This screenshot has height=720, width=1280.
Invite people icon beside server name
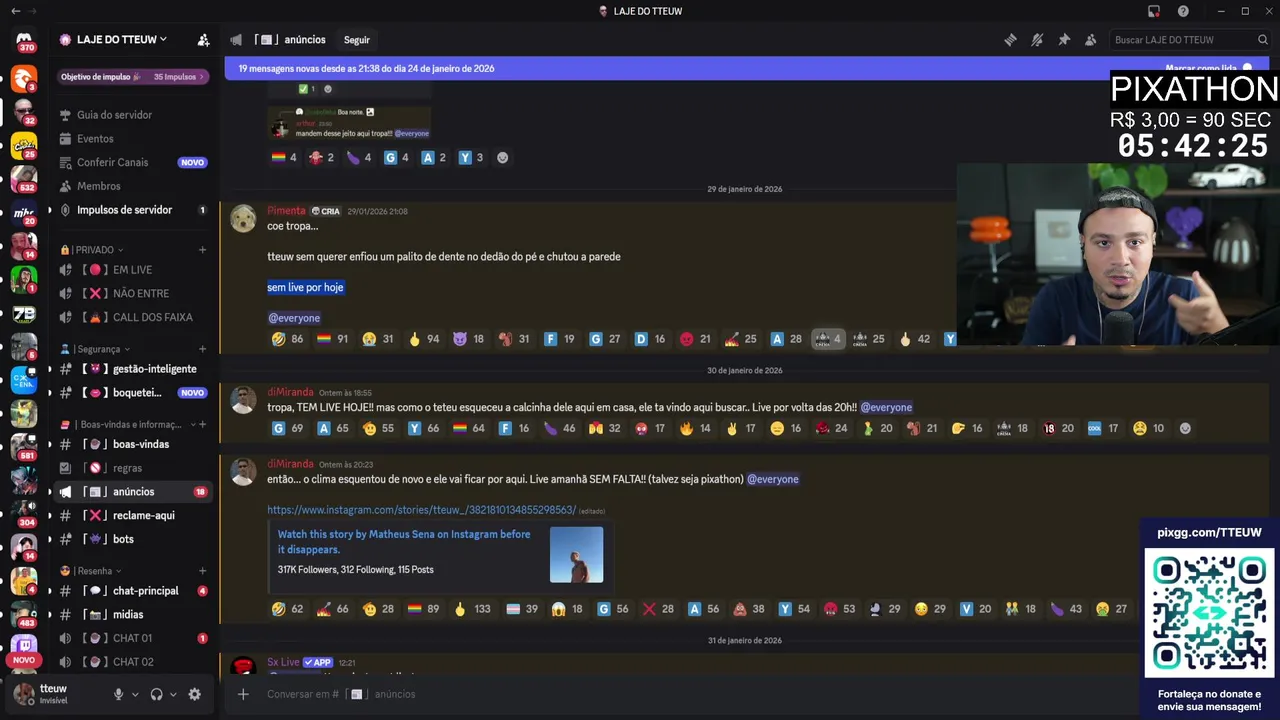click(204, 40)
